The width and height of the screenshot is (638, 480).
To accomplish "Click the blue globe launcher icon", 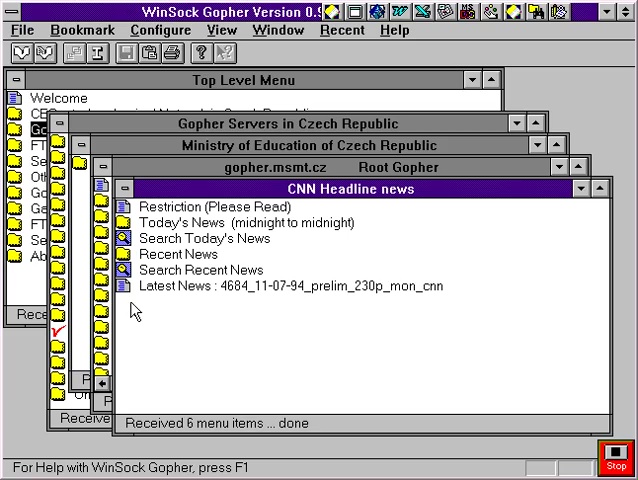I will pos(377,12).
